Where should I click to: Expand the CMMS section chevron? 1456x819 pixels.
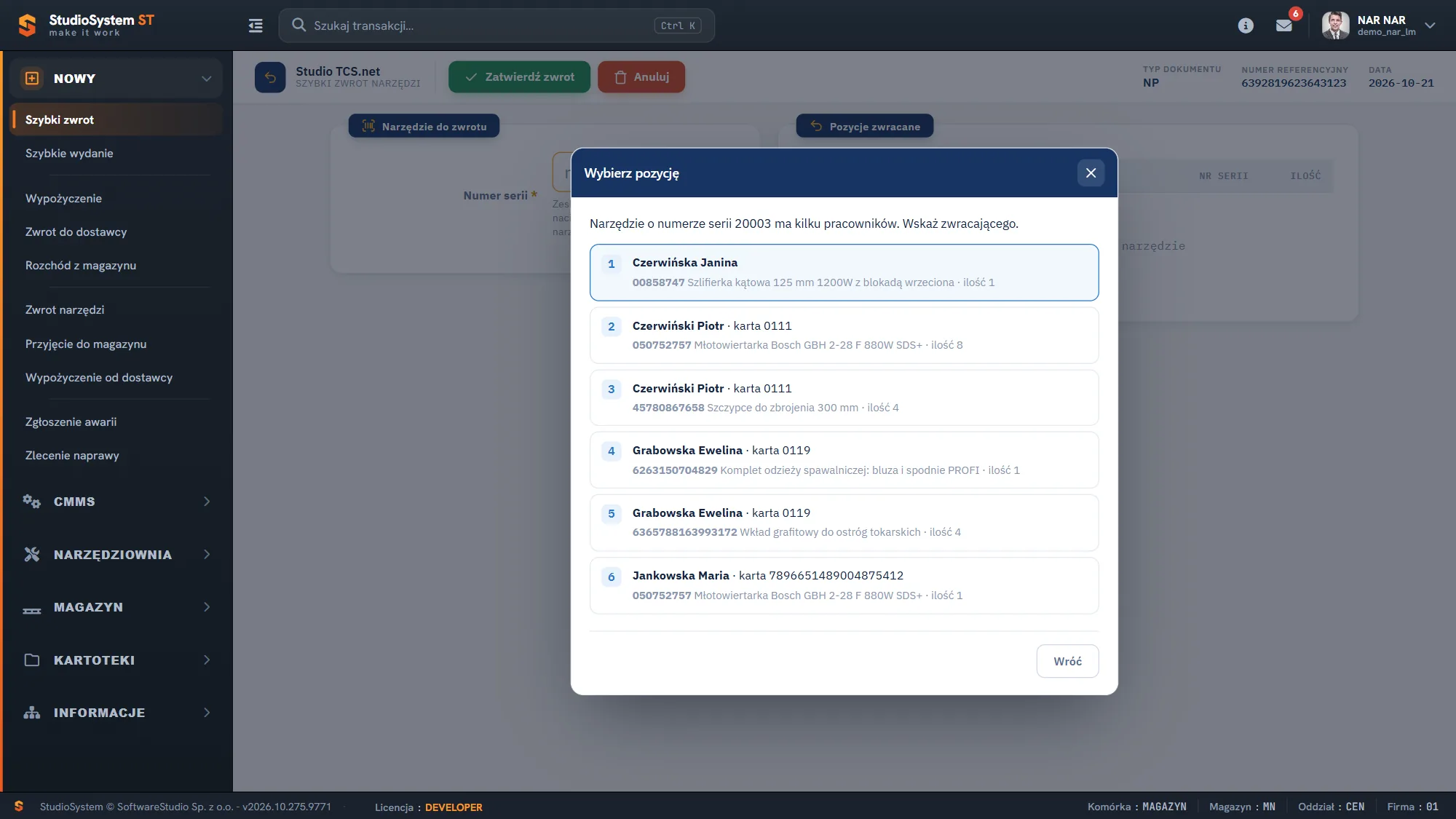[207, 502]
